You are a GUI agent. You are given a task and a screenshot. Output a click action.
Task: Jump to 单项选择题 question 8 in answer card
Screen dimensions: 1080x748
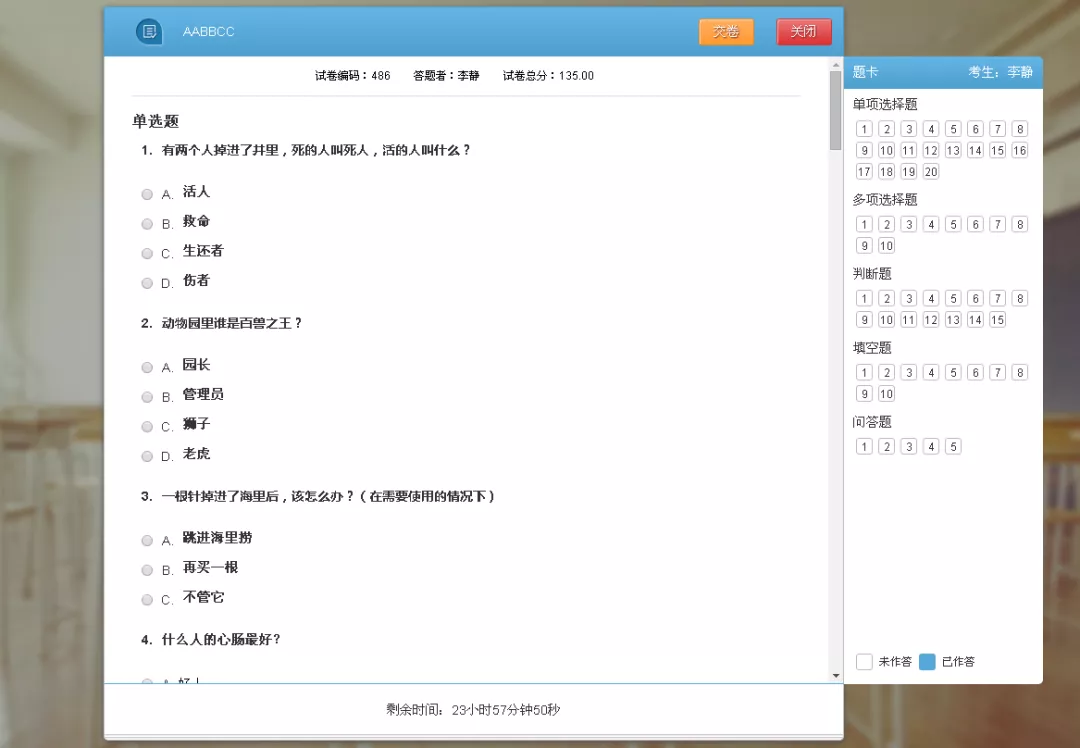[1019, 129]
